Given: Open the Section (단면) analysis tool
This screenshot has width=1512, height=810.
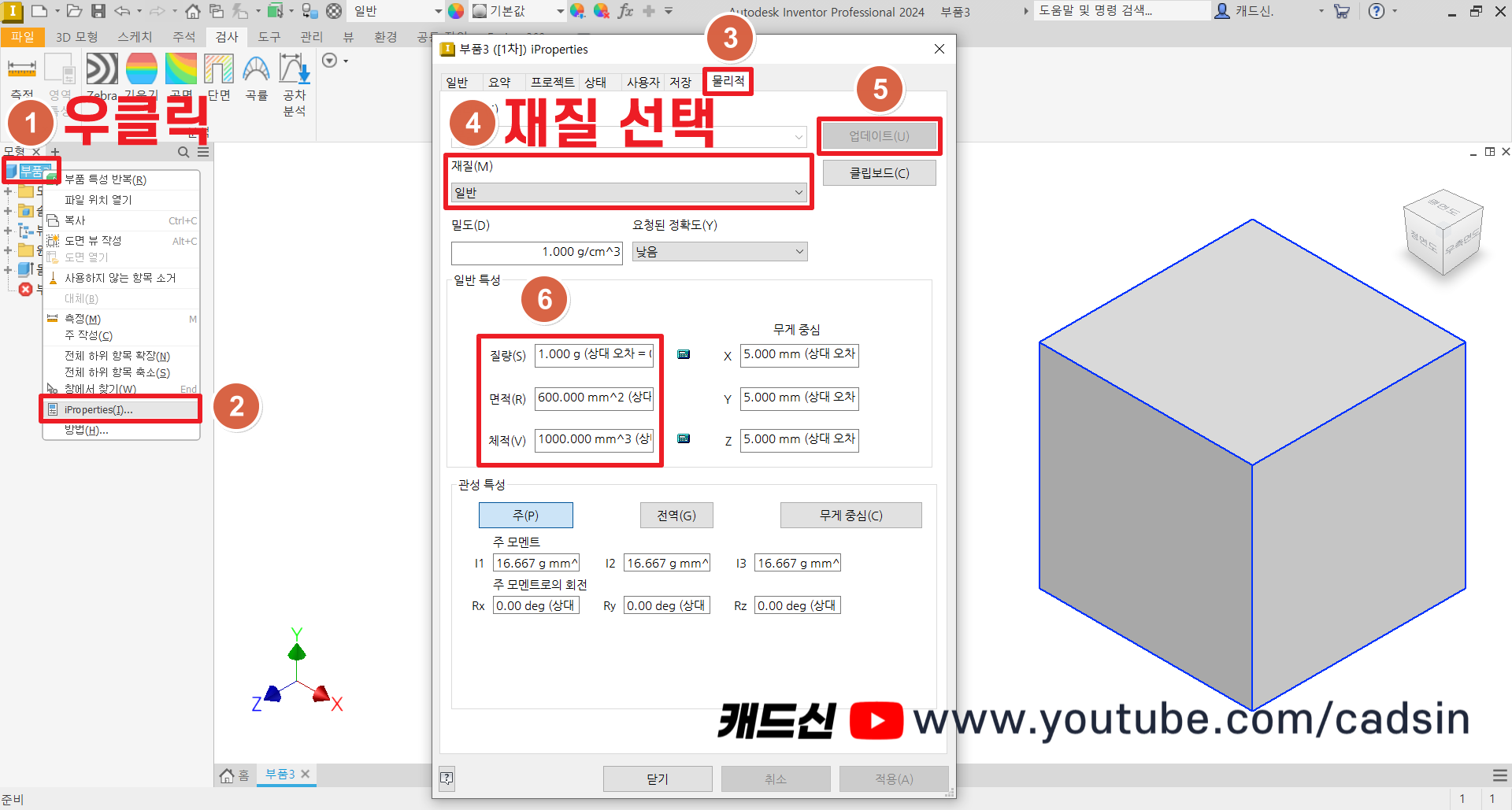Looking at the screenshot, I should pyautogui.click(x=219, y=77).
